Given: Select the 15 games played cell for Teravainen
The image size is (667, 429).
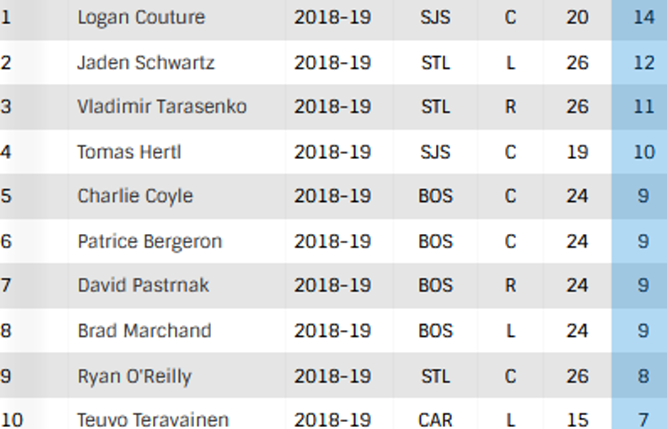Looking at the screenshot, I should click(577, 419).
